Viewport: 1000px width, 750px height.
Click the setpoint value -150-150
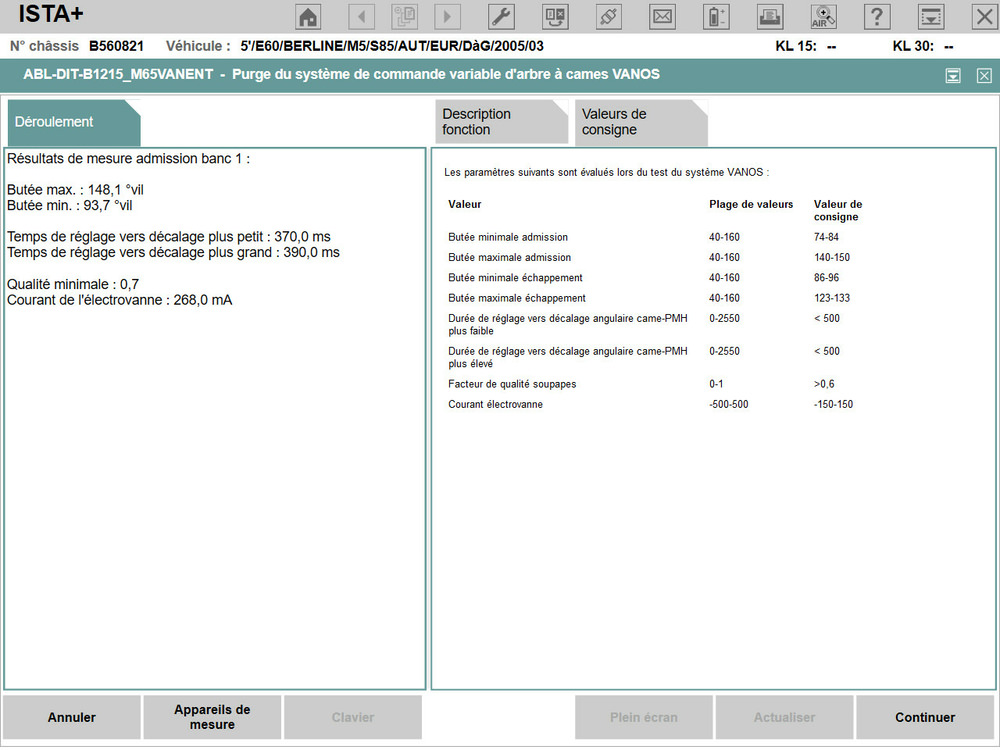point(833,404)
